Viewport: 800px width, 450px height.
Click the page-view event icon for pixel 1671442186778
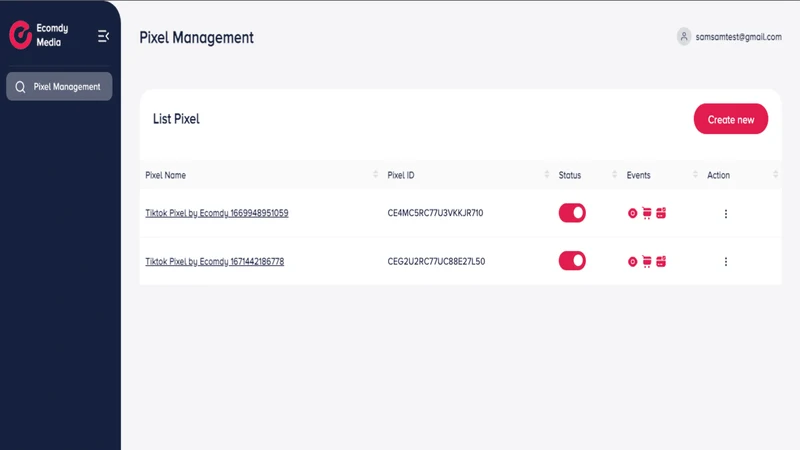point(632,262)
